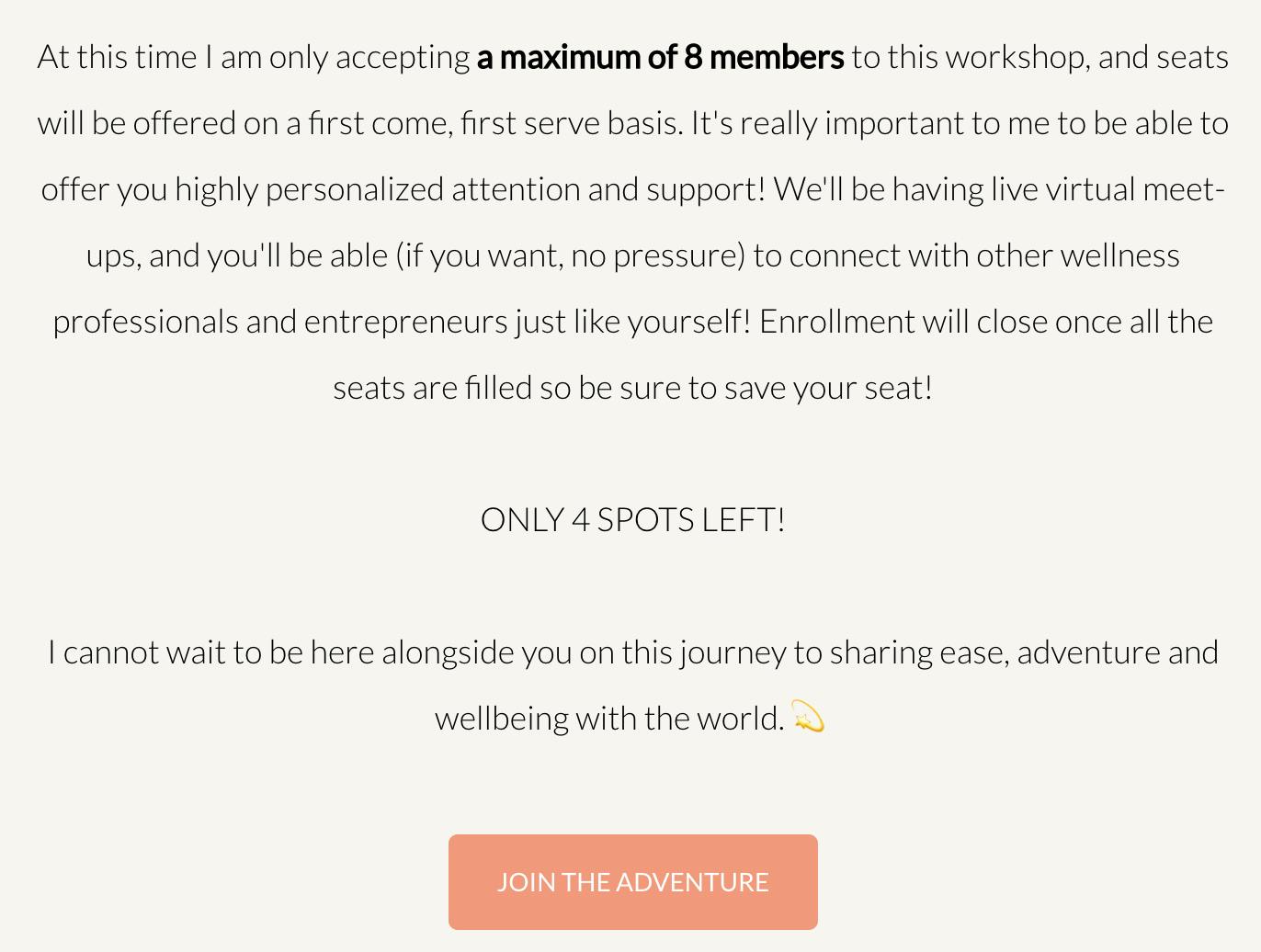The height and width of the screenshot is (952, 1261).
Task: Click the JOIN THE ADVENTURE button
Action: (x=632, y=882)
